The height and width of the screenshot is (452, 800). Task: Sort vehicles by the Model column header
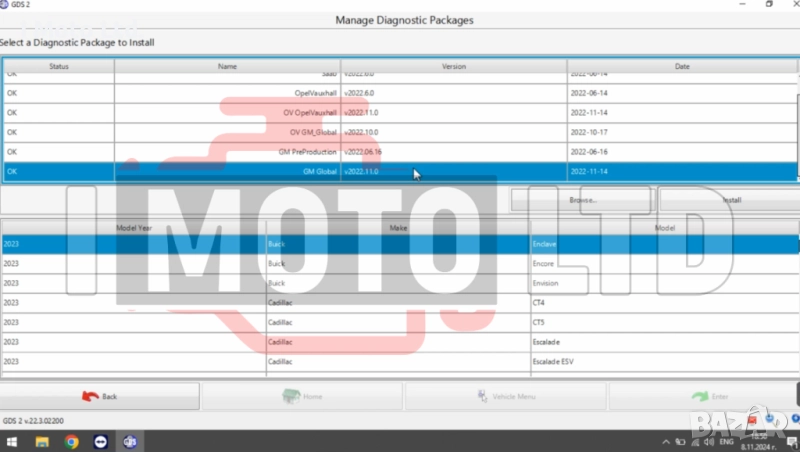pyautogui.click(x=664, y=228)
